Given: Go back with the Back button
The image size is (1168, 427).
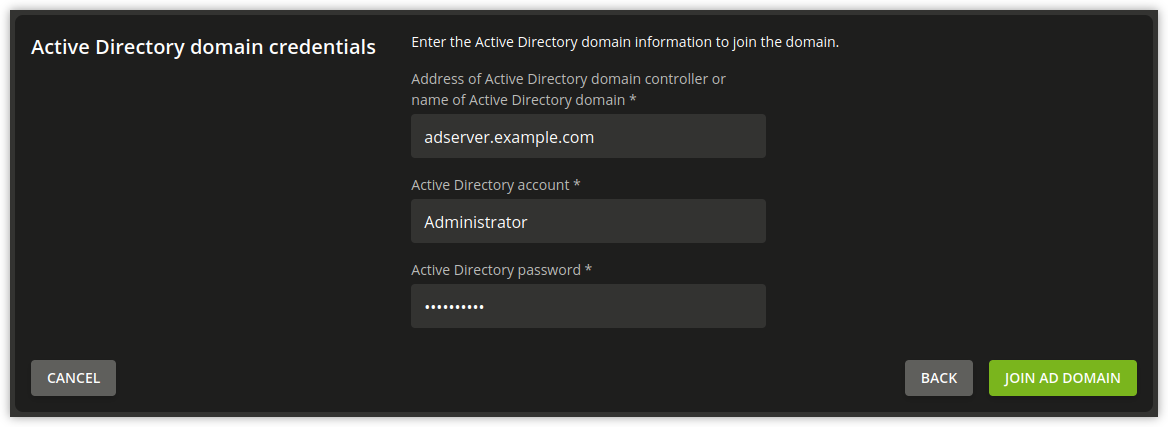Looking at the screenshot, I should (x=938, y=378).
